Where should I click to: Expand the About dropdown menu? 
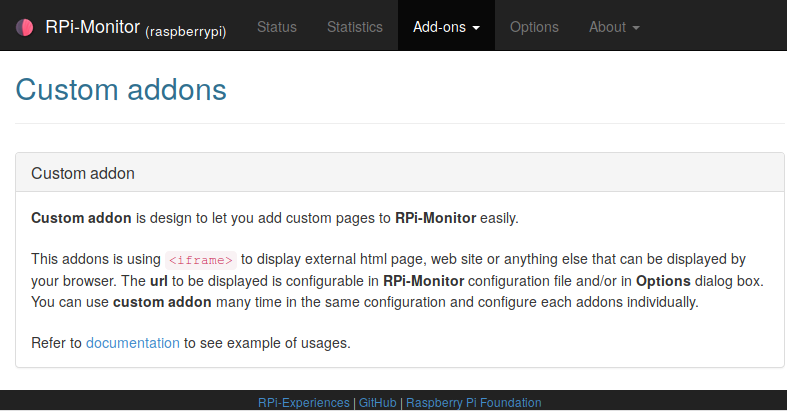point(614,27)
